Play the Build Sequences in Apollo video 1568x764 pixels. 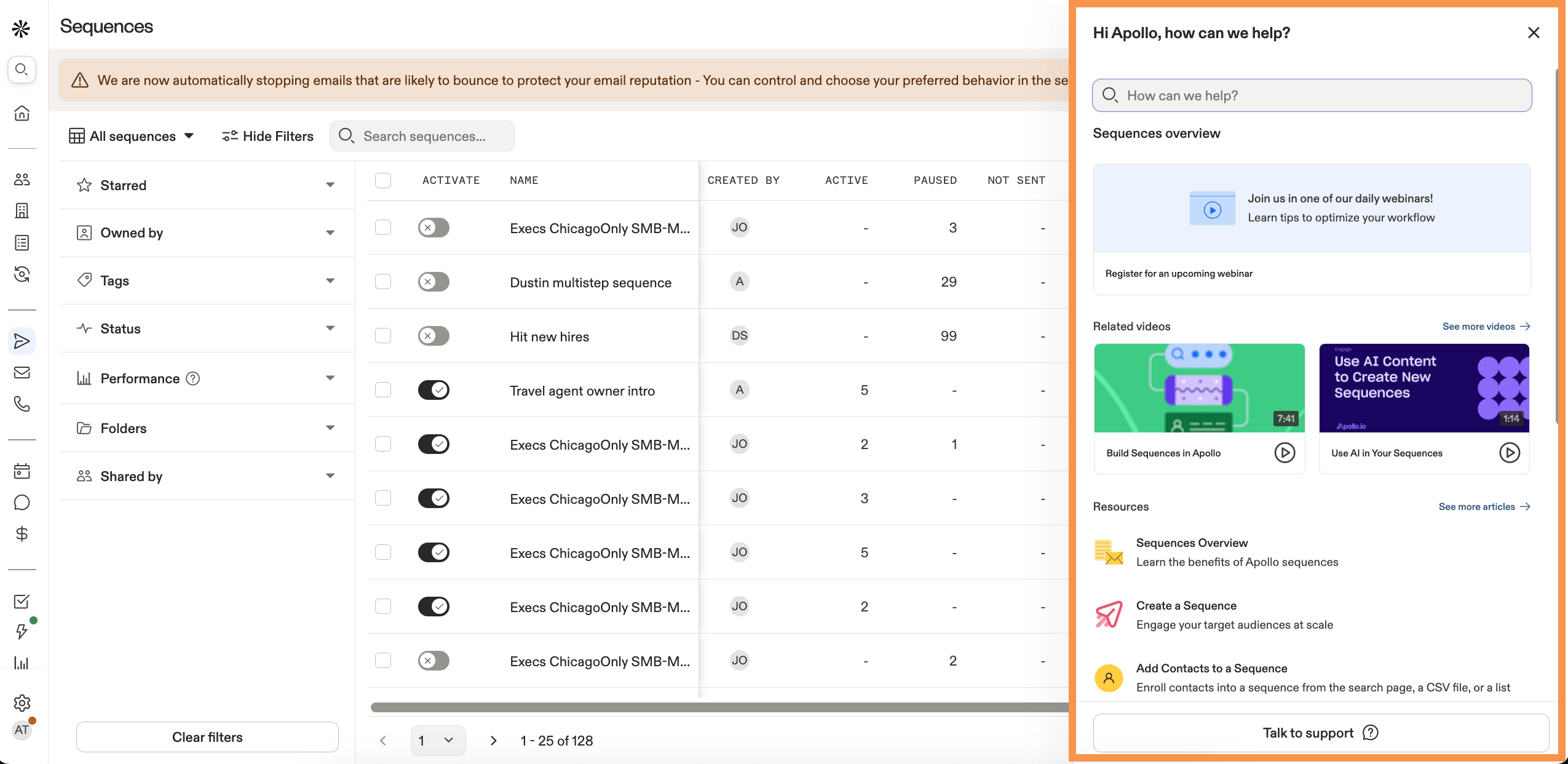pyautogui.click(x=1285, y=453)
